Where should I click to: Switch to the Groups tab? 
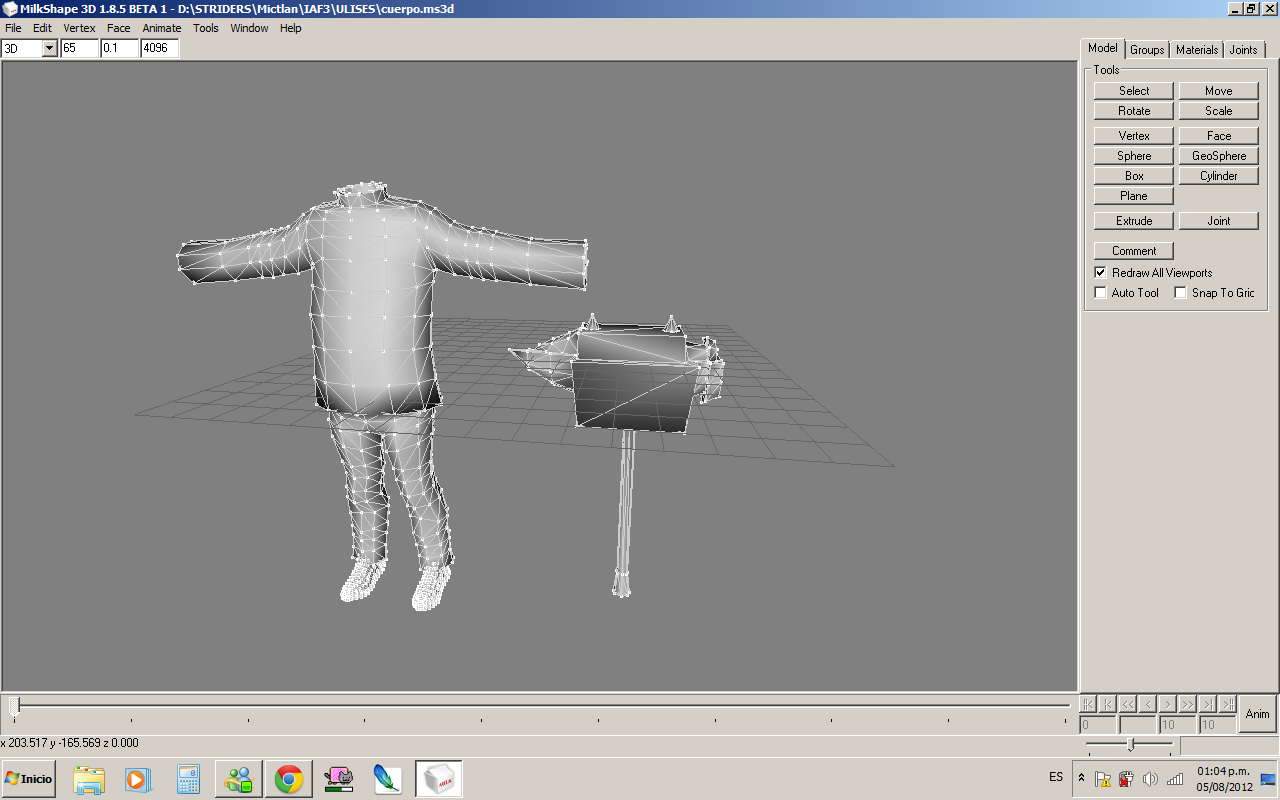(1147, 50)
